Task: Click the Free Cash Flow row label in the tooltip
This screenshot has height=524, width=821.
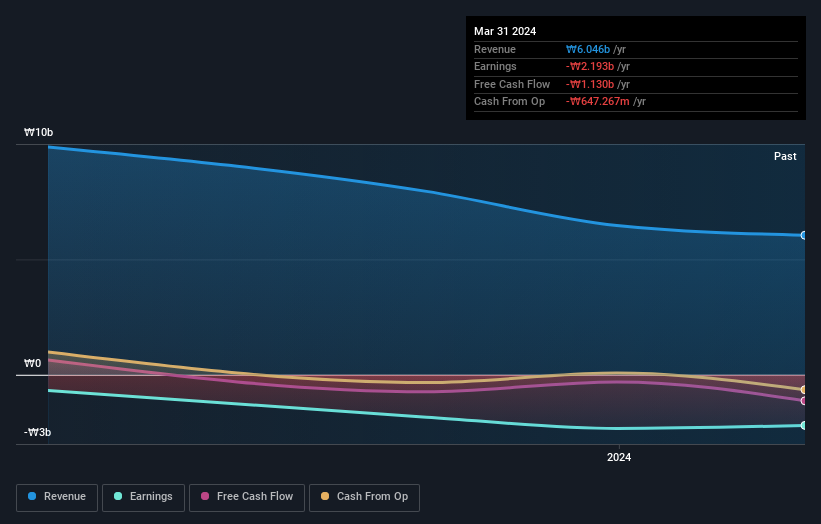Action: click(x=512, y=84)
